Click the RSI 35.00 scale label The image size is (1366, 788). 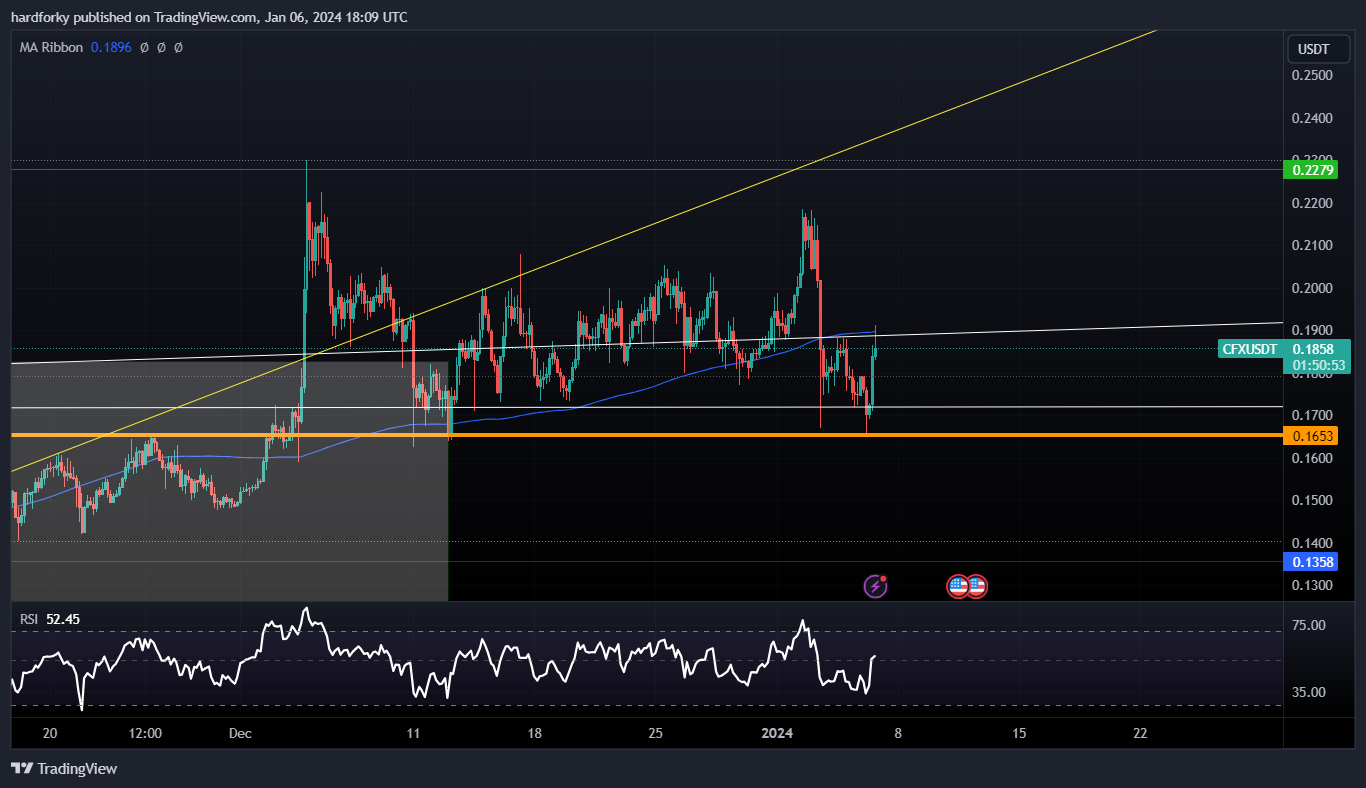(x=1310, y=691)
